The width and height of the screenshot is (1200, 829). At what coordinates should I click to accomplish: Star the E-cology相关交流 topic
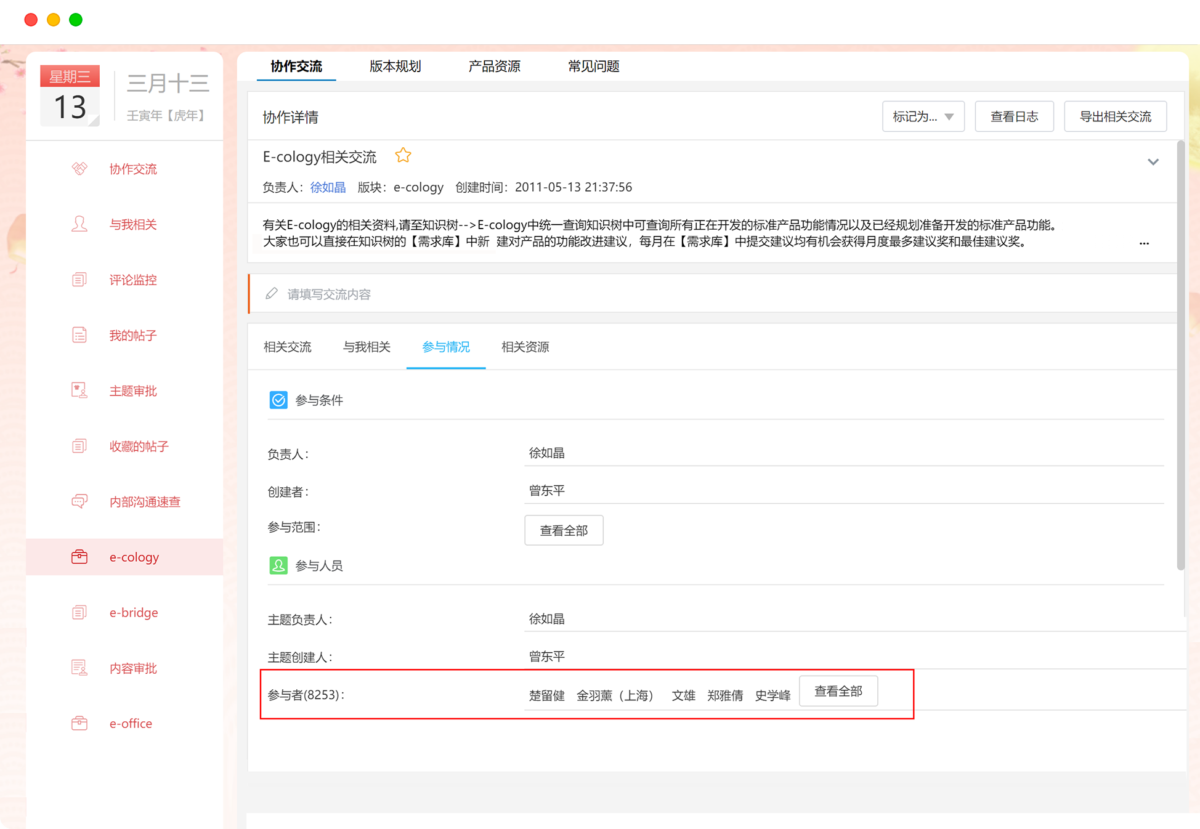coord(403,155)
